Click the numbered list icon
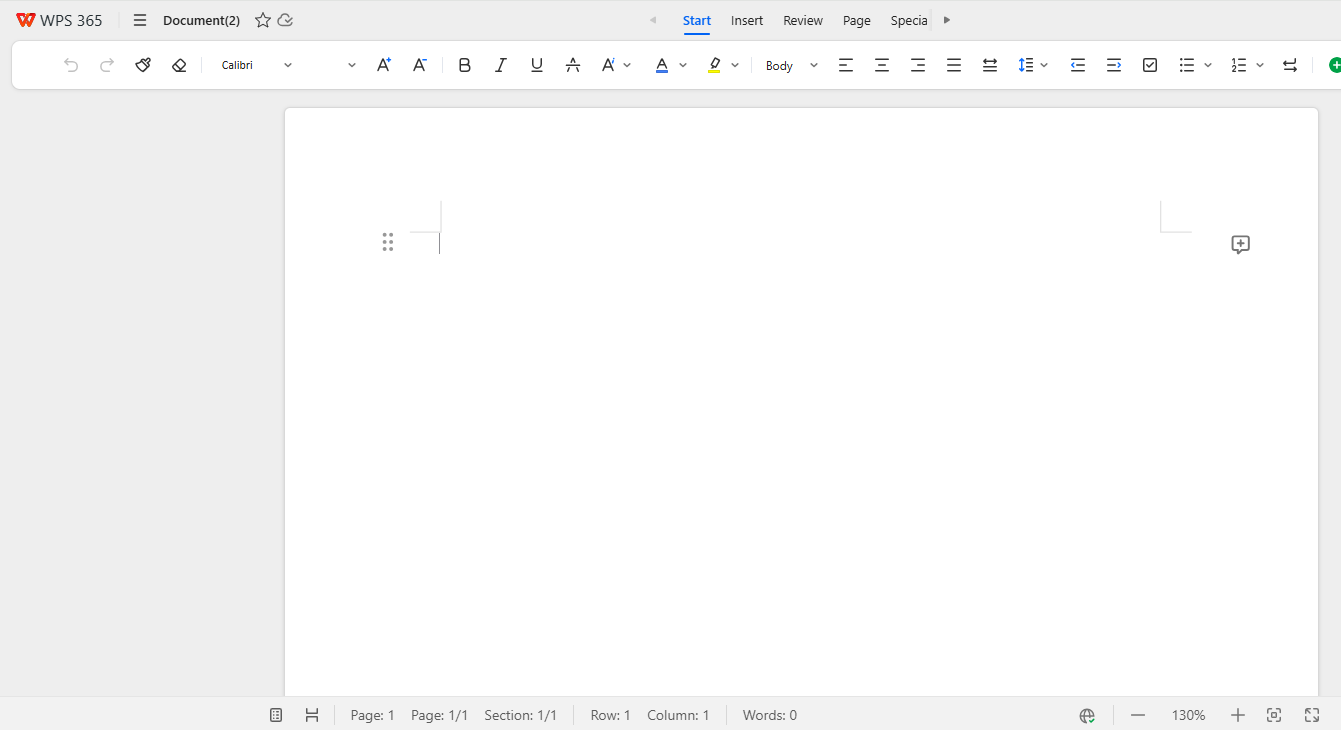This screenshot has height=730, width=1341. [1239, 65]
